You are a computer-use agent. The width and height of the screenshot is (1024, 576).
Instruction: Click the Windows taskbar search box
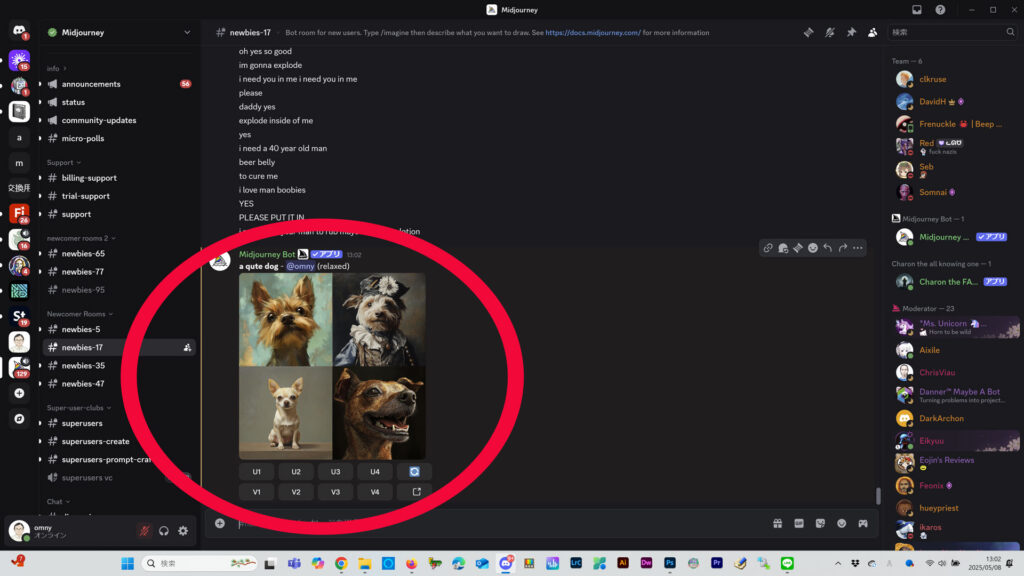point(199,563)
